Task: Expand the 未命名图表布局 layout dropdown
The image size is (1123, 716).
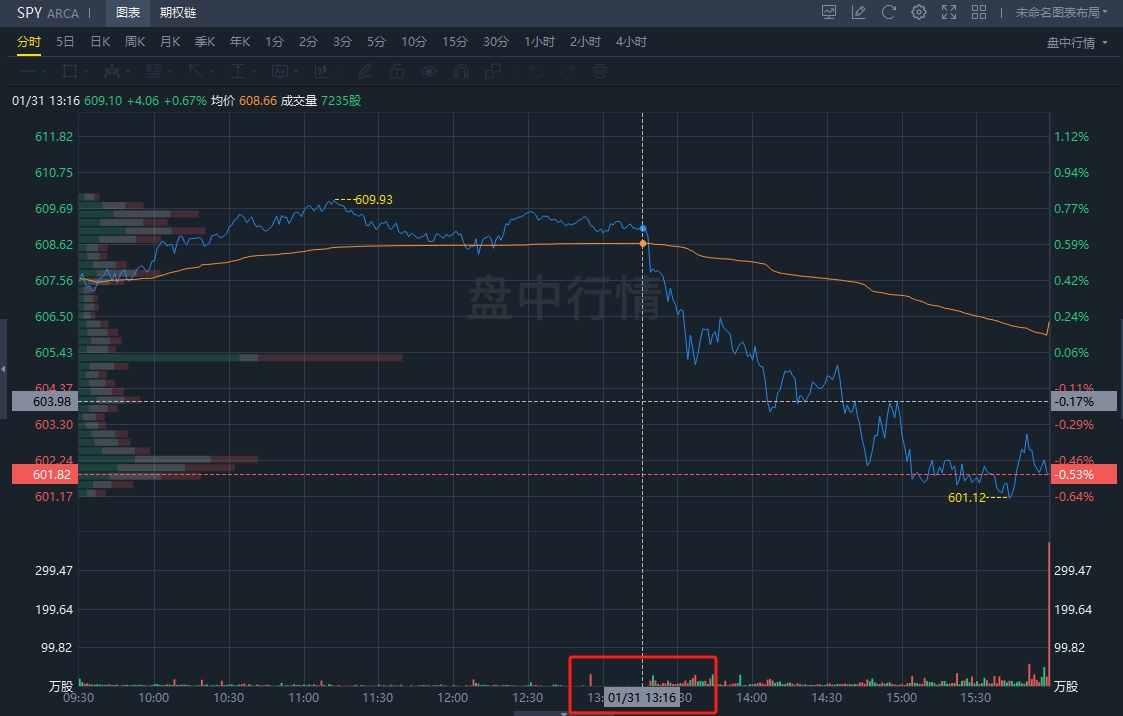Action: (x=1061, y=12)
